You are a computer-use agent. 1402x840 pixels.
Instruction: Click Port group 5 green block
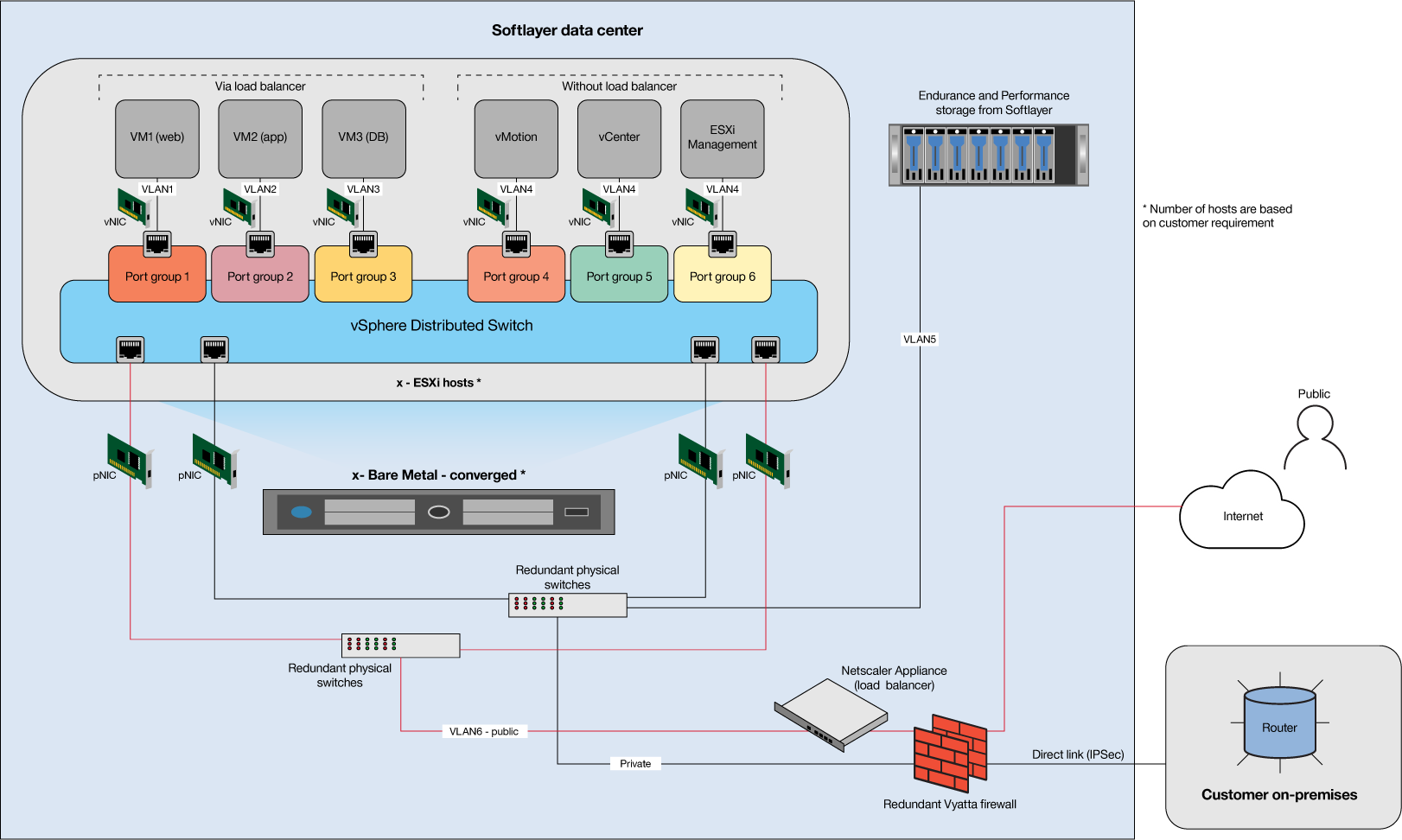point(619,275)
